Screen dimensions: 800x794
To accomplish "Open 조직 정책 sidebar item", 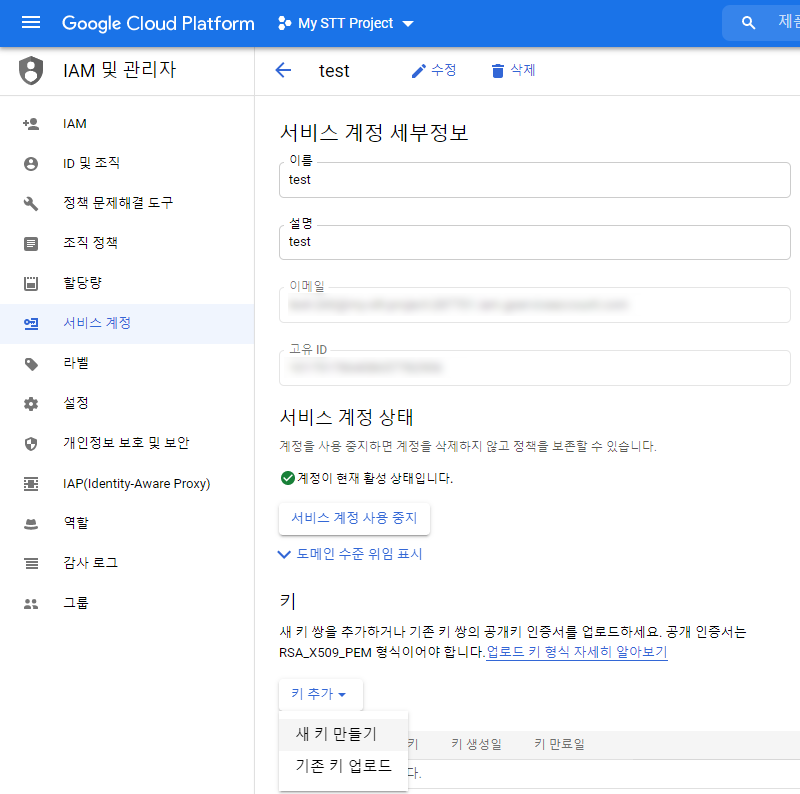I will pos(128,243).
